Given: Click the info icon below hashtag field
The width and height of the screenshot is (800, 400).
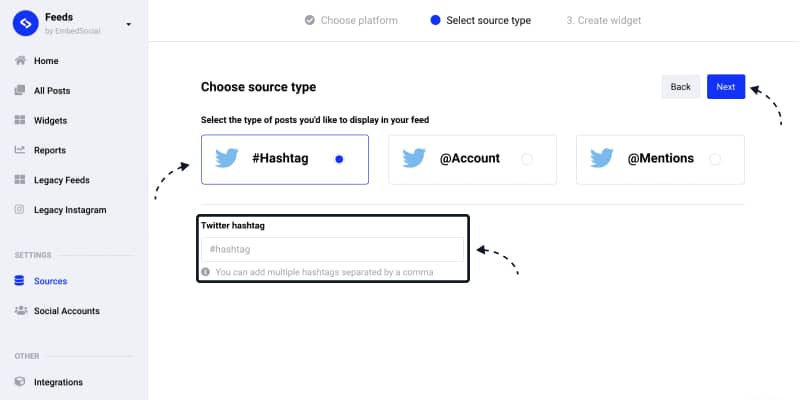Looking at the screenshot, I should tap(205, 272).
